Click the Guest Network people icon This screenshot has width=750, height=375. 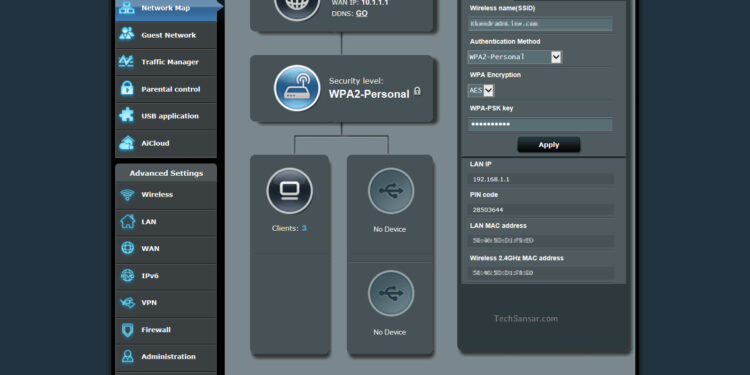click(127, 34)
